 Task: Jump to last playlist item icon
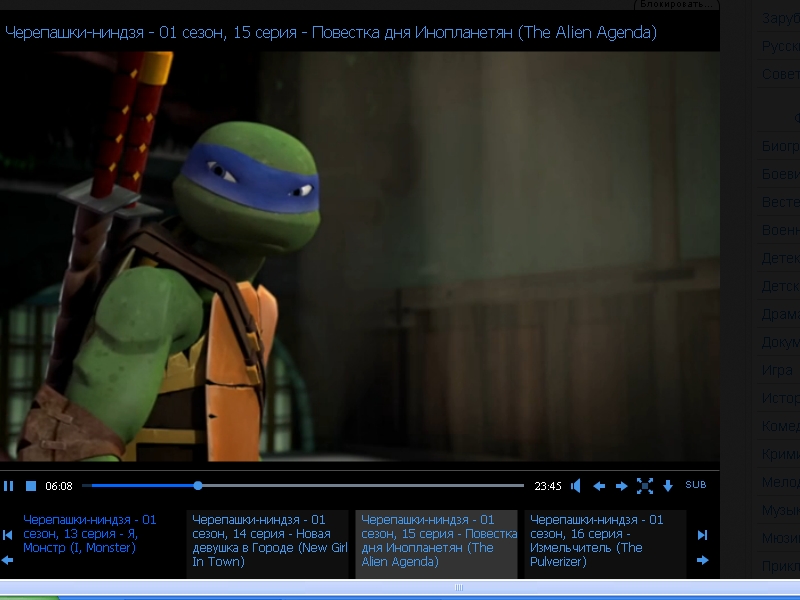click(703, 535)
